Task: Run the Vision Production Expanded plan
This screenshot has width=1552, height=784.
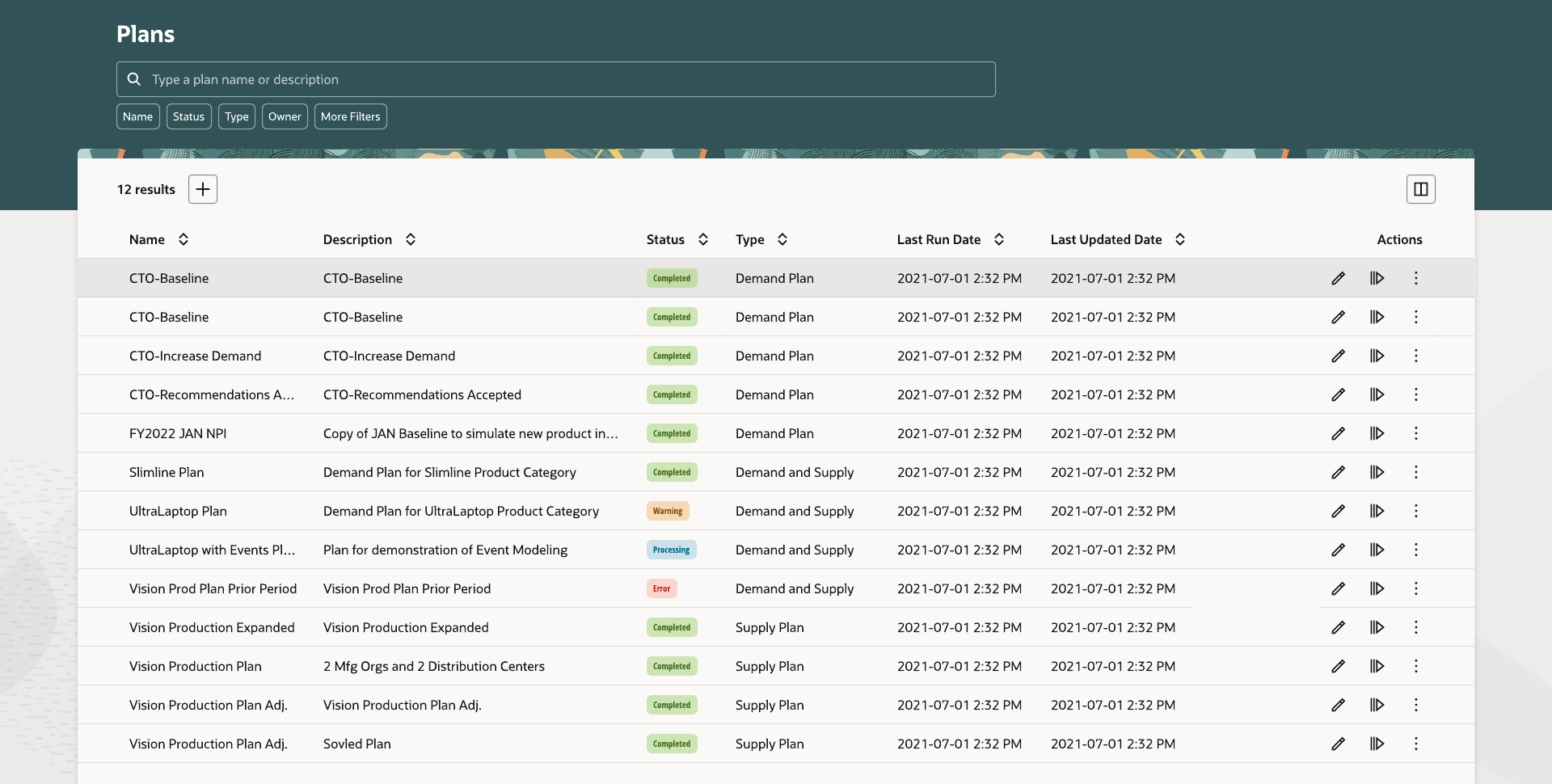Action: (1377, 627)
